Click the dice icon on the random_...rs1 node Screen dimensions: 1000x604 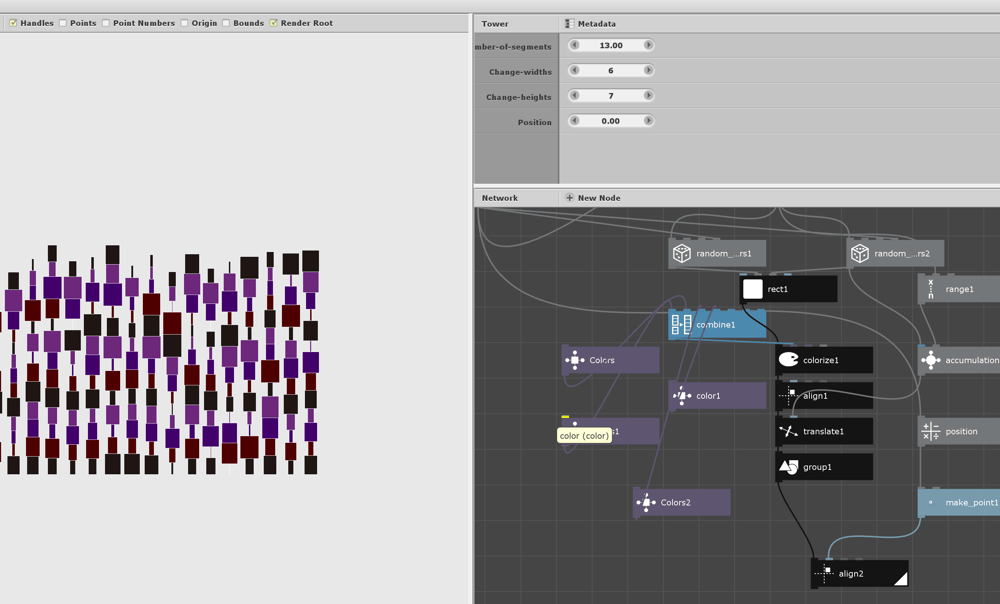(x=681, y=253)
